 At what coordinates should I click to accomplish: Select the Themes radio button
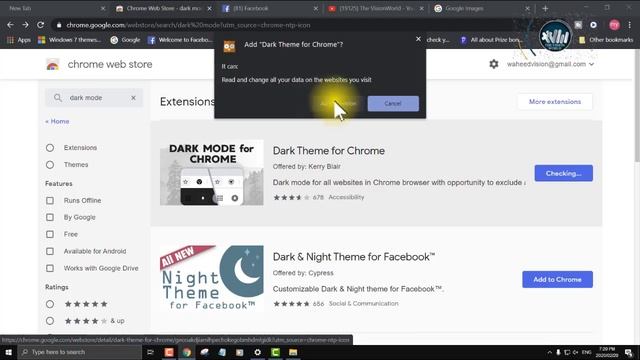[x=50, y=165]
